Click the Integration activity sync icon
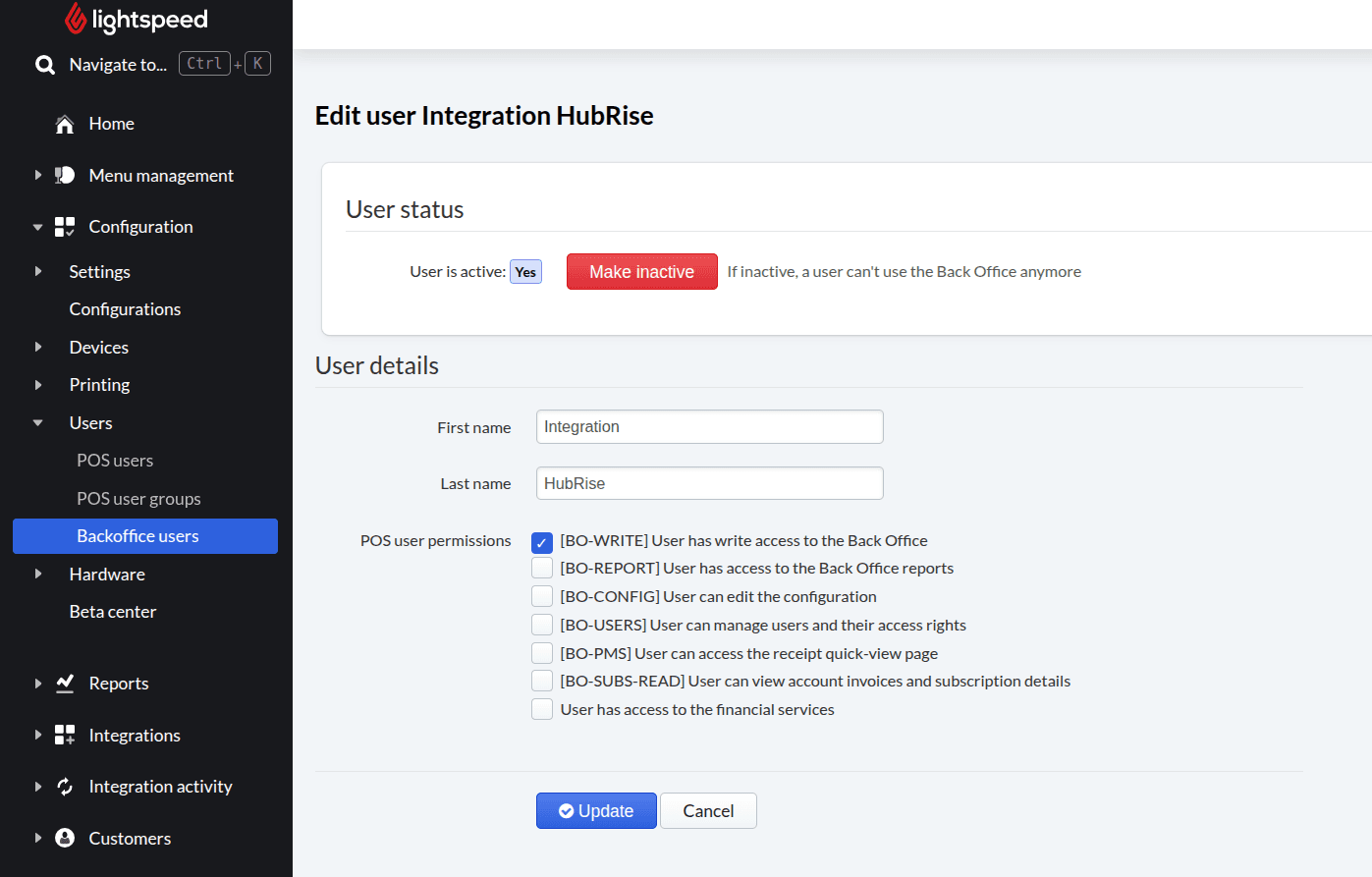 64,786
